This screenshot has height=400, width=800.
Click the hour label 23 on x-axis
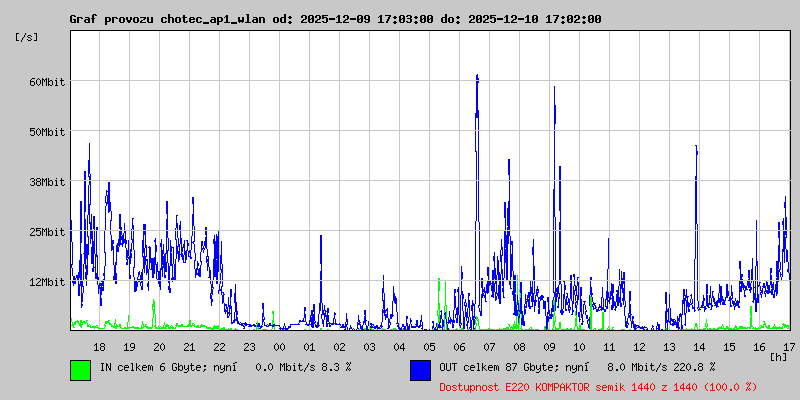point(249,347)
